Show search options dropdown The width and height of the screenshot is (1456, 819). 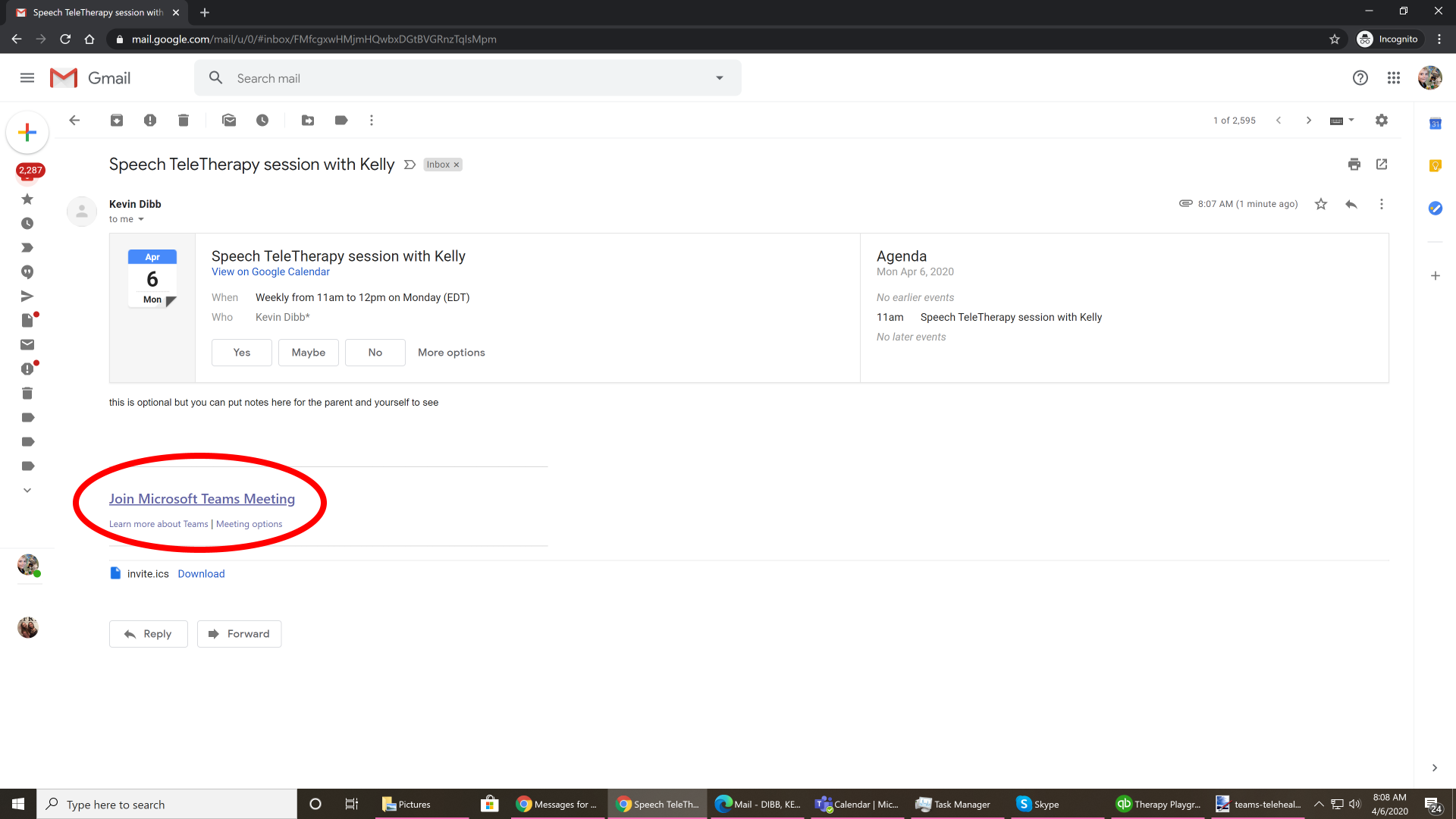coord(720,77)
